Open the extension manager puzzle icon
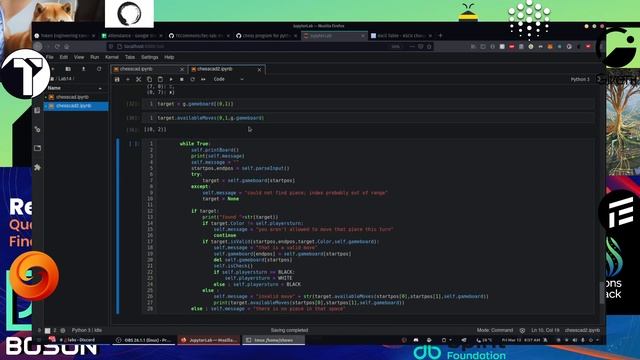The width and height of the screenshot is (640, 360). [37, 167]
